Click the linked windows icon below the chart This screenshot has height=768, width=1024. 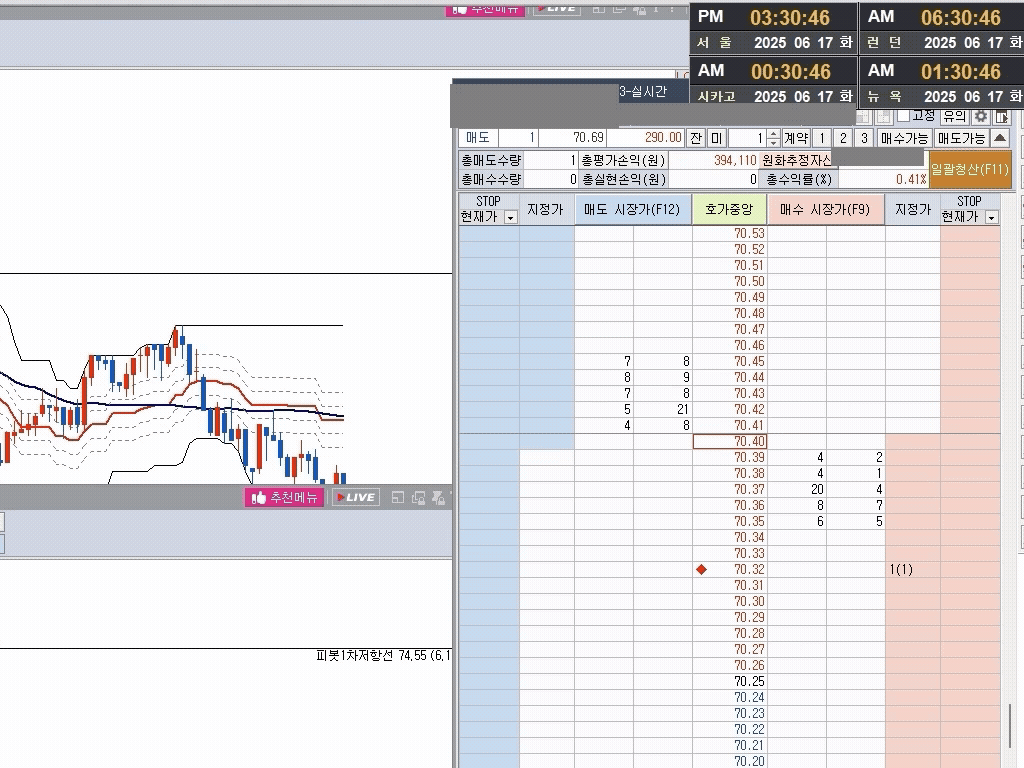pyautogui.click(x=418, y=497)
